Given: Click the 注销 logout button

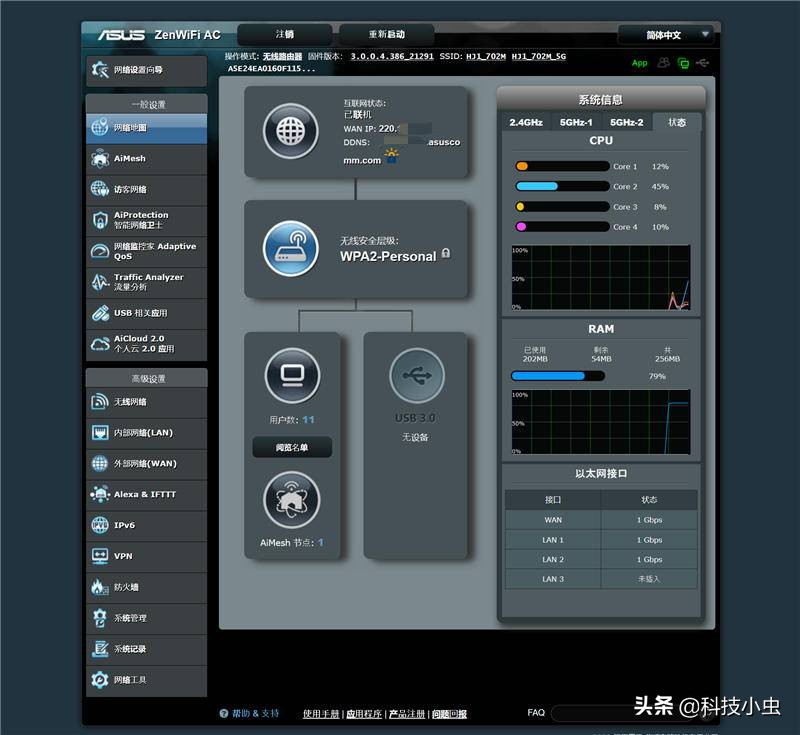Looking at the screenshot, I should [285, 34].
